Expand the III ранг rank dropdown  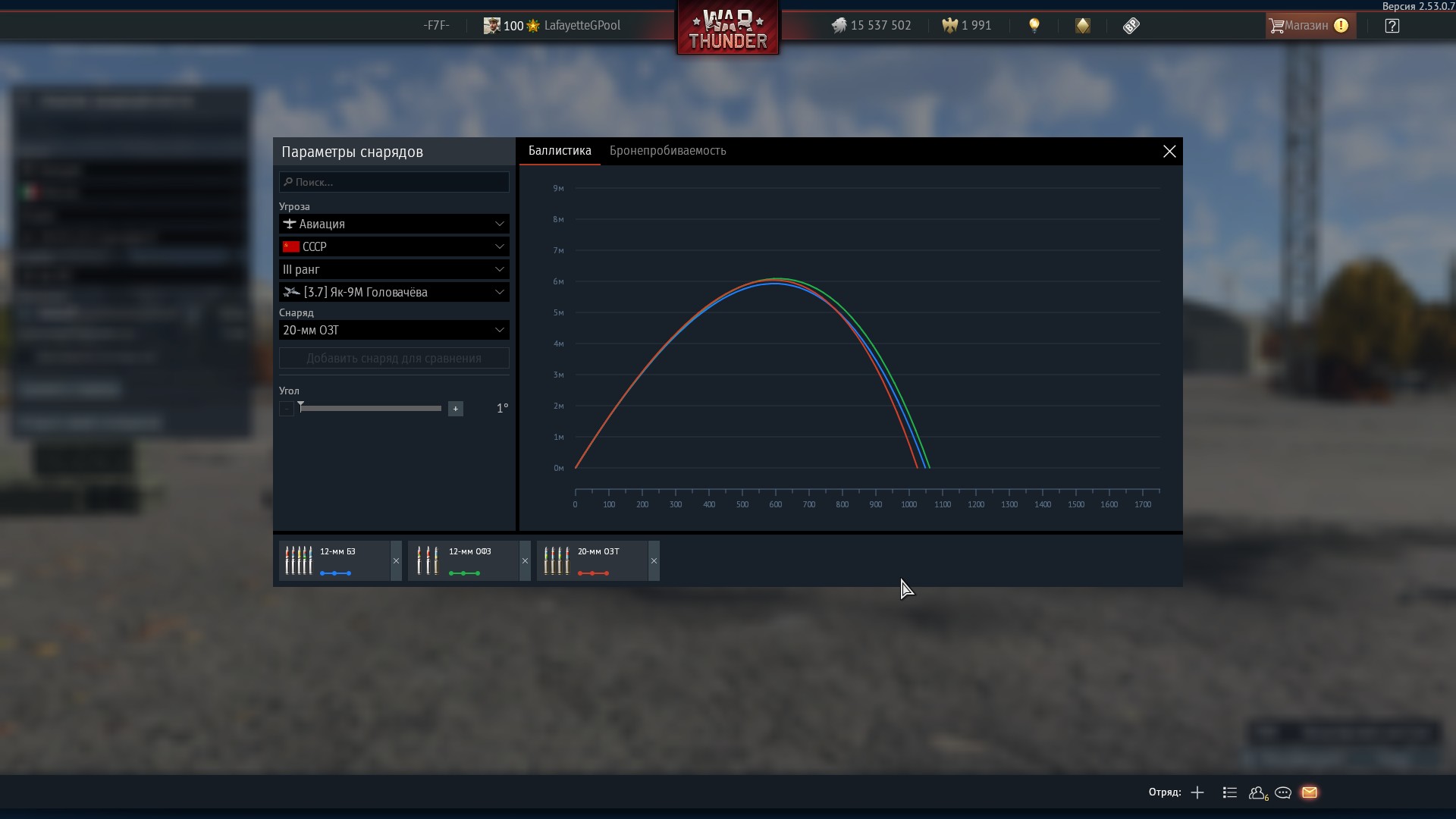[x=394, y=269]
